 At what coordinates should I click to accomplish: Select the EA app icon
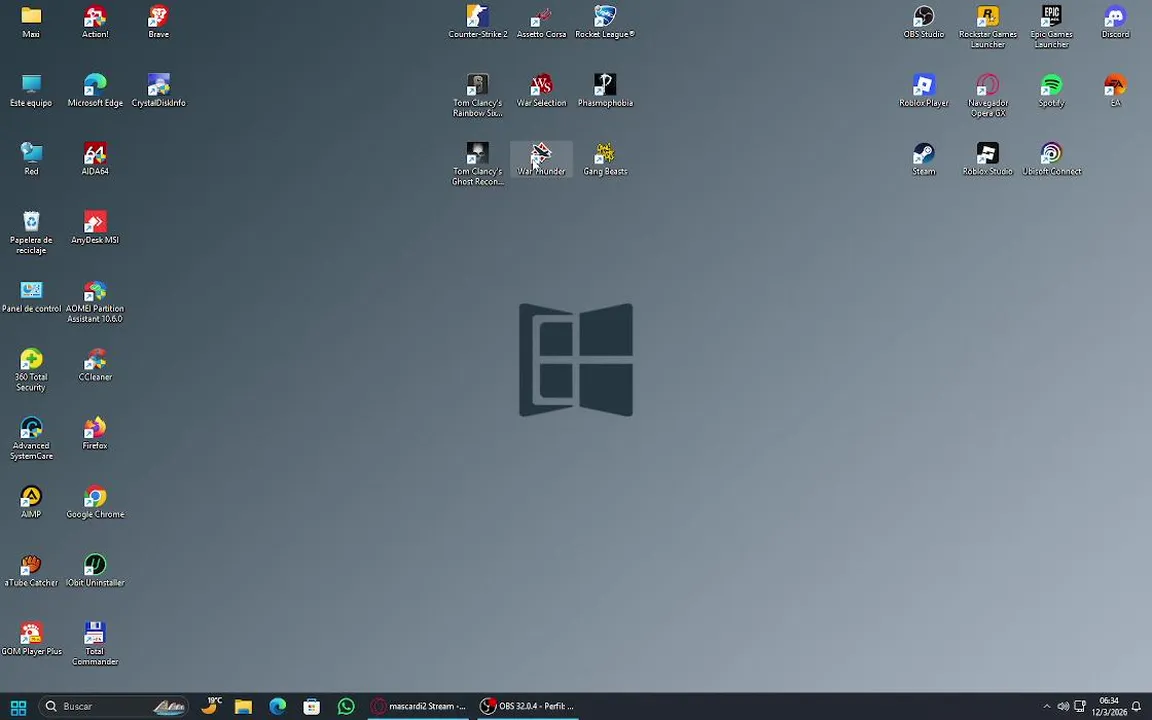[1115, 90]
